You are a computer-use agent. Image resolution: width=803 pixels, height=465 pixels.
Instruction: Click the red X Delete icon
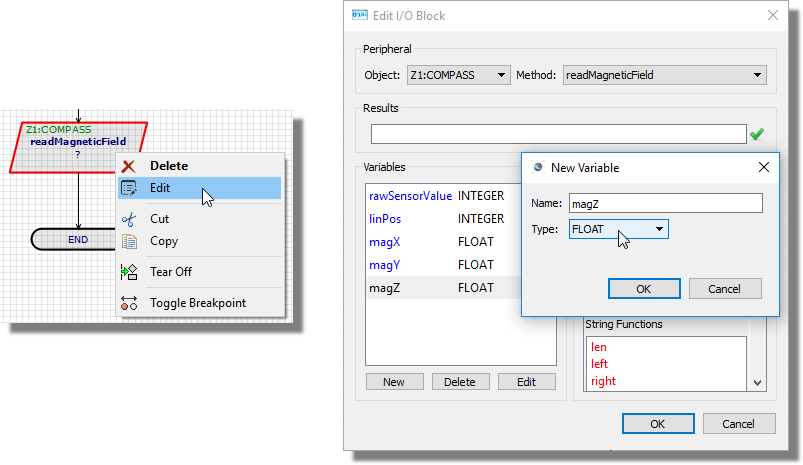pos(128,166)
